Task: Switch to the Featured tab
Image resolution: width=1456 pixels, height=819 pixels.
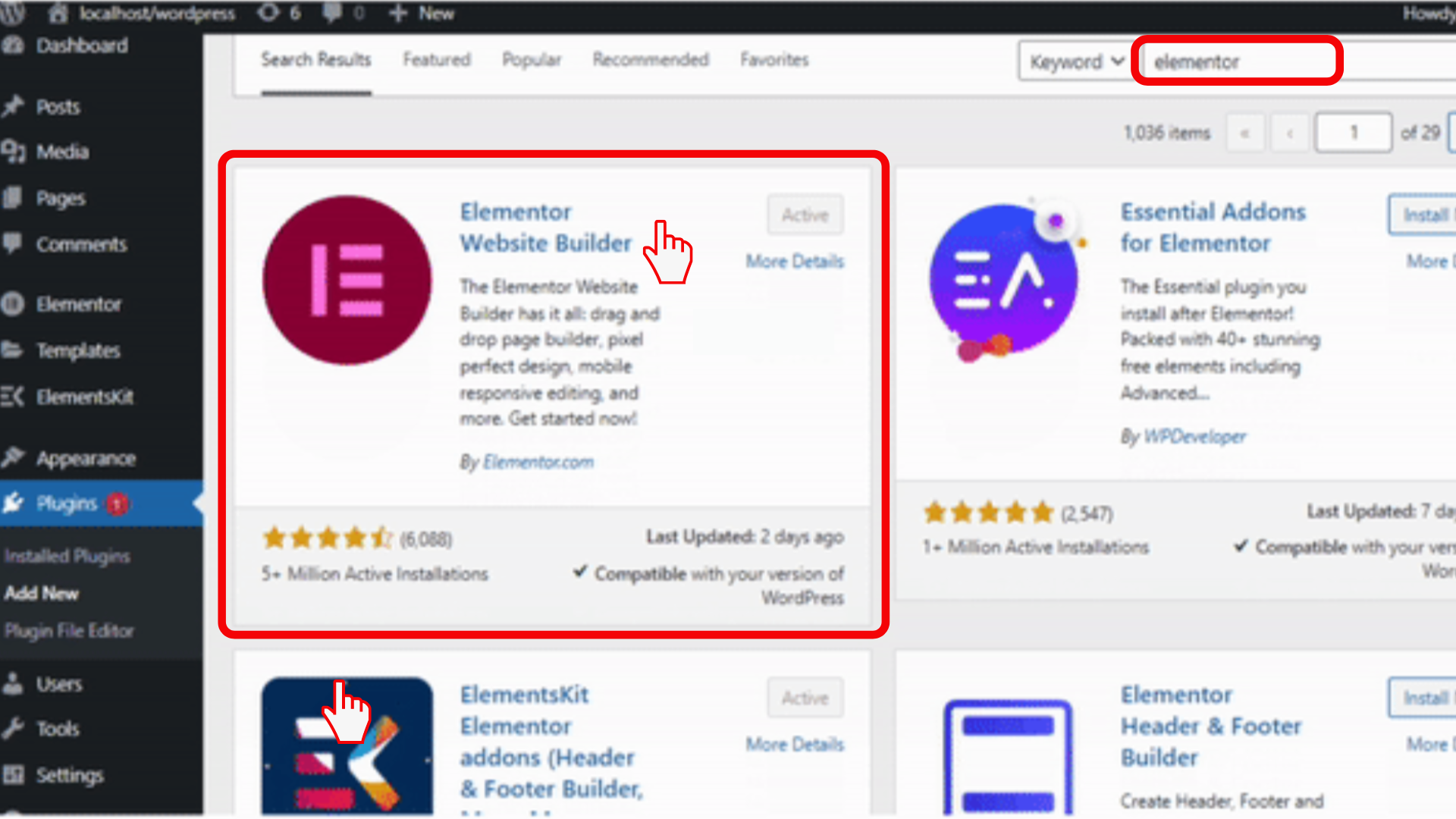Action: 437,60
